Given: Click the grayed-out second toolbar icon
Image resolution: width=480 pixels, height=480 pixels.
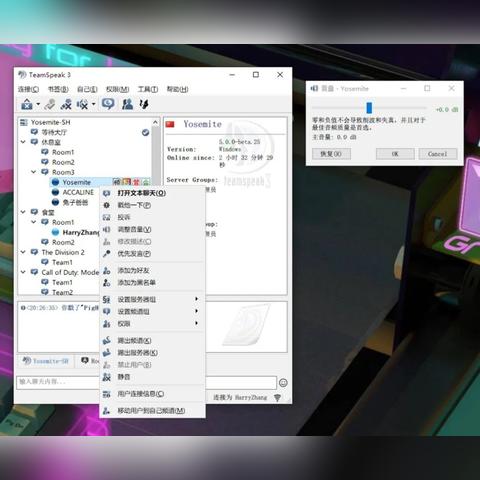Looking at the screenshot, I should [x=50, y=104].
